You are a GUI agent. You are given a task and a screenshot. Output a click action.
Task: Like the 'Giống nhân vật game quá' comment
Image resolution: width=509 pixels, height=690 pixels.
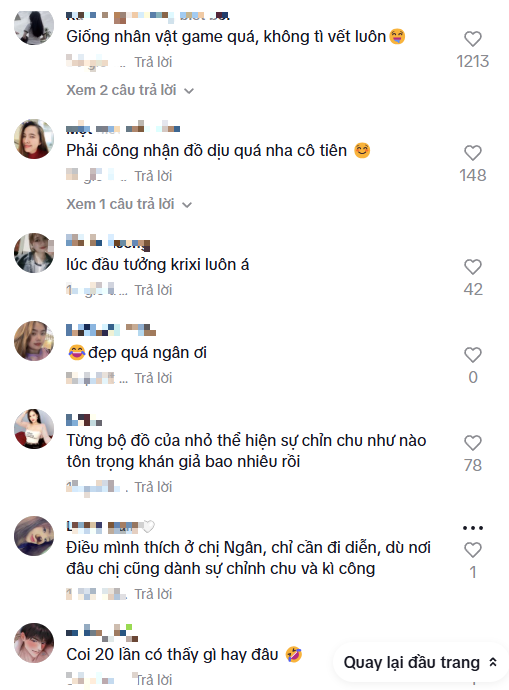pos(472,39)
